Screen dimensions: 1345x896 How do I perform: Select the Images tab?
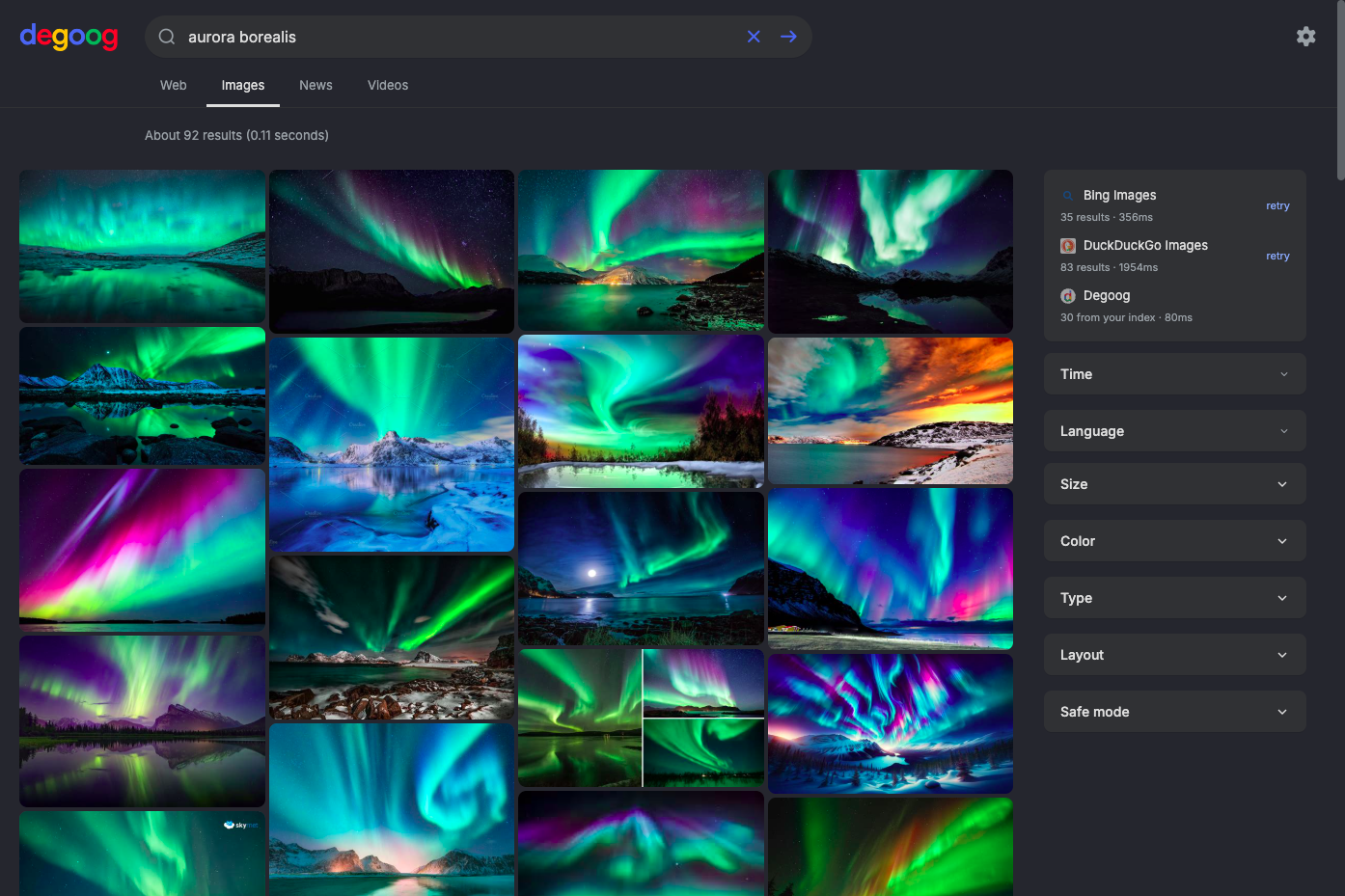coord(243,85)
